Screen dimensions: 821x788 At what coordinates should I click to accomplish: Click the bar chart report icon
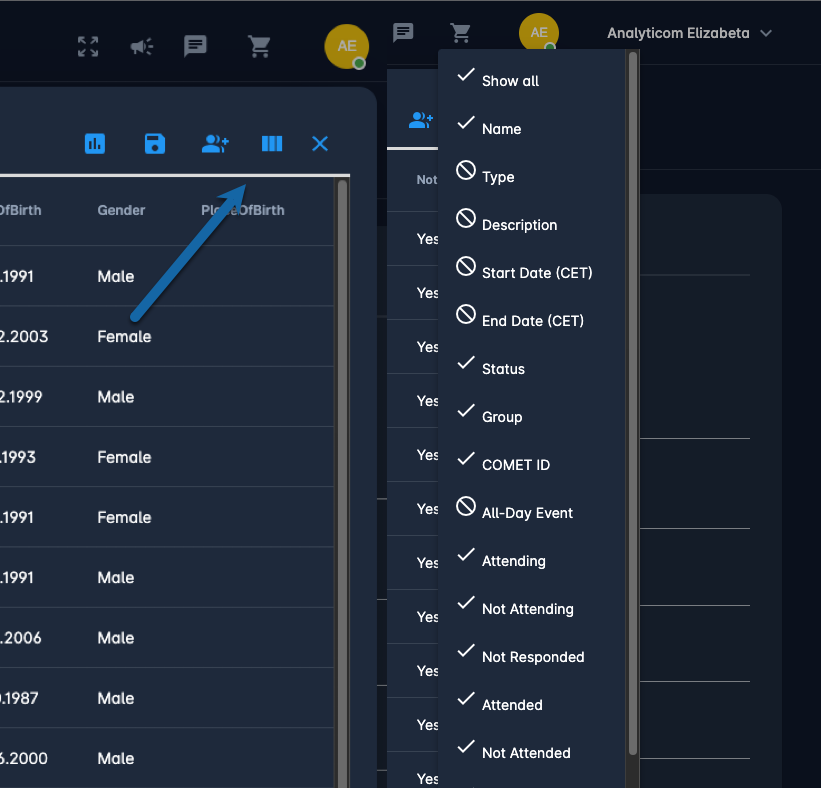pyautogui.click(x=95, y=144)
